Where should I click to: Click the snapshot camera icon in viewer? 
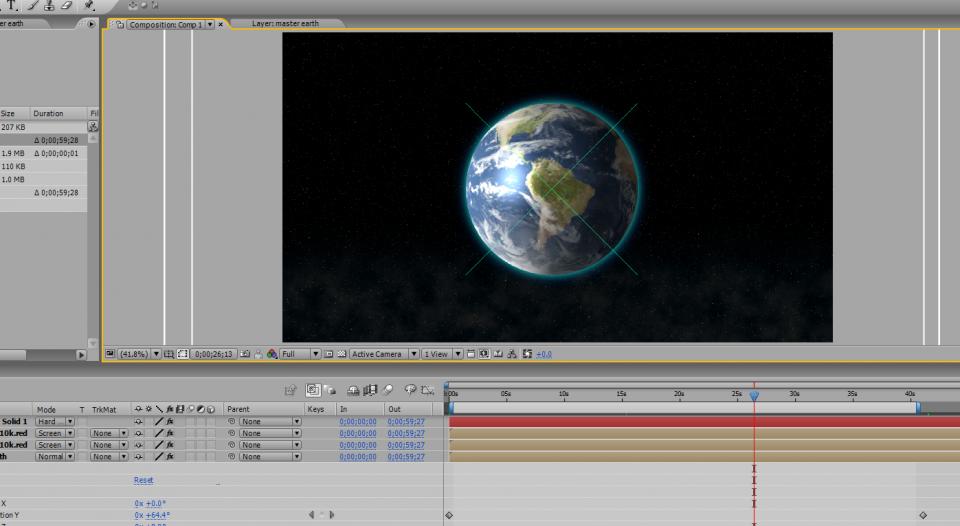point(246,354)
